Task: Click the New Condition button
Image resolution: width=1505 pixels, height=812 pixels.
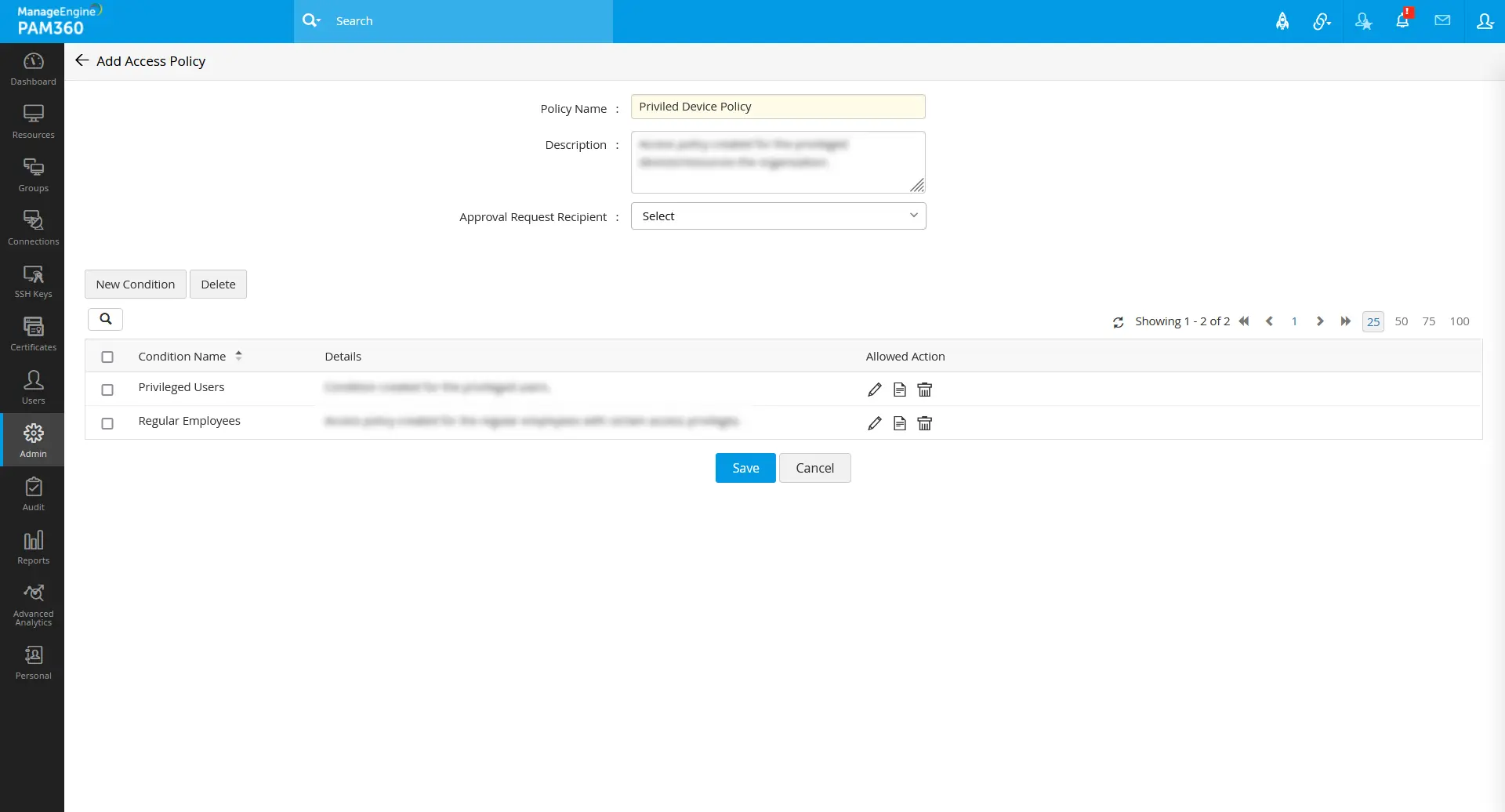Action: [x=136, y=285]
